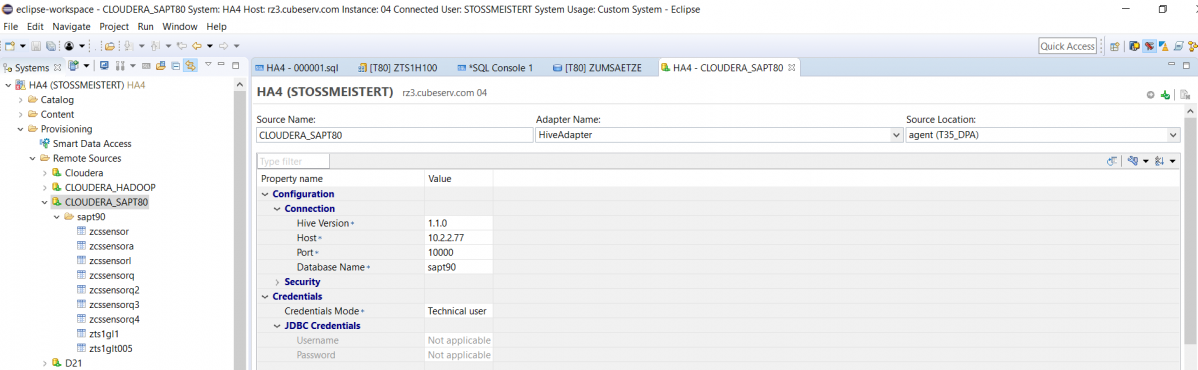
Task: Click the Quick Access search field
Action: click(x=1068, y=46)
